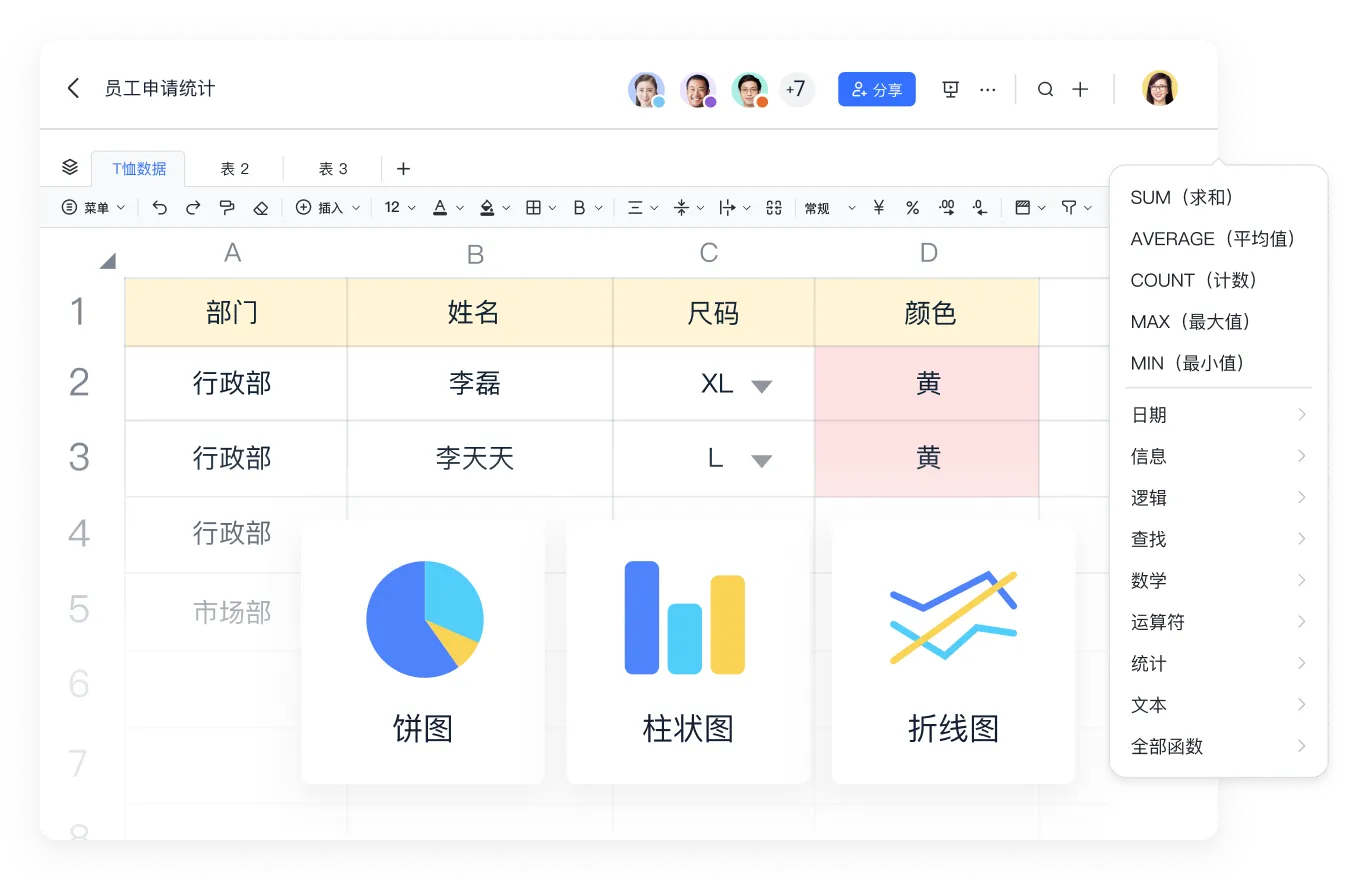Click the undo arrow in the toolbar
The height and width of the screenshot is (880, 1368).
click(x=160, y=208)
